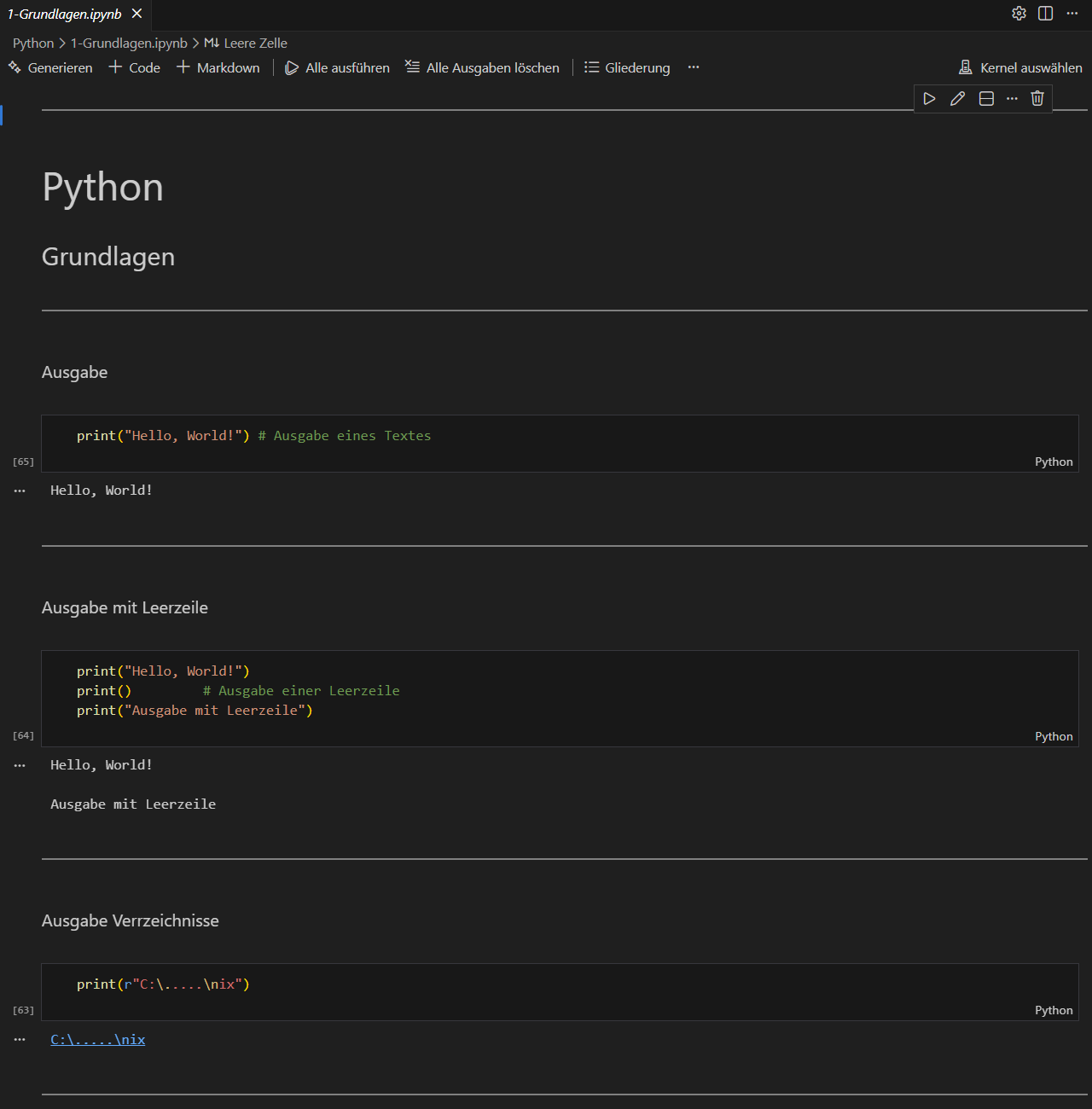Screen dimensions: 1092x1109
Task: Click into the Ausgabe mit Leerzeile code cell
Action: pos(560,699)
